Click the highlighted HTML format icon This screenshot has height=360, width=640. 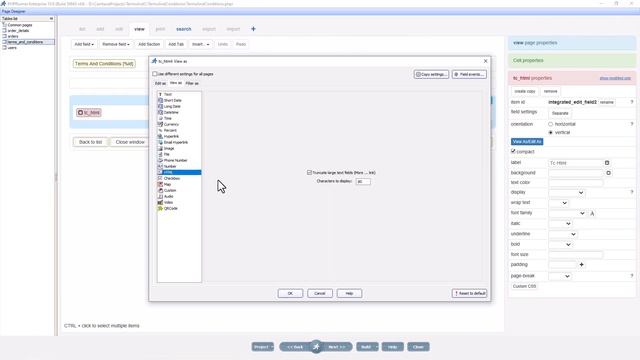(x=160, y=172)
